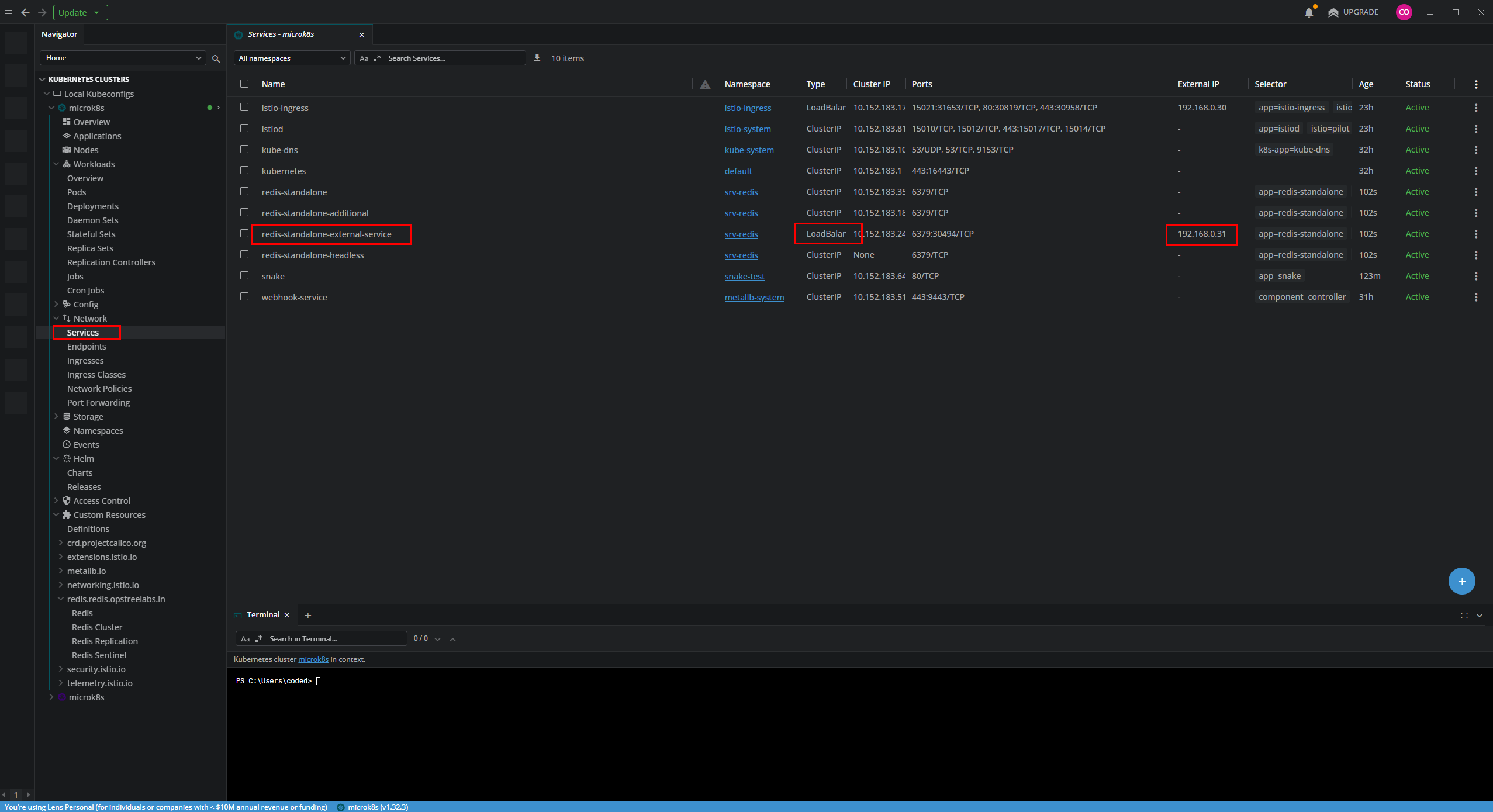This screenshot has width=1493, height=812.
Task: Check the snake service row
Action: tap(244, 275)
